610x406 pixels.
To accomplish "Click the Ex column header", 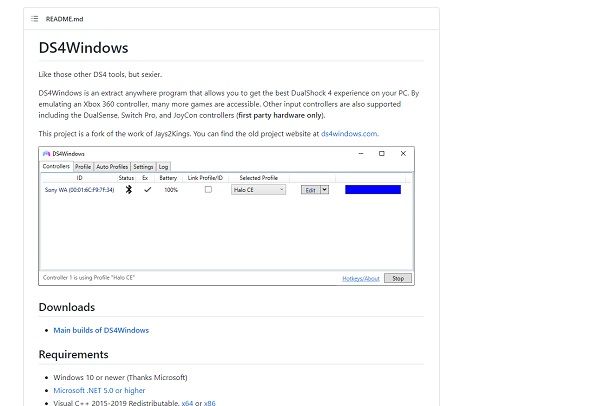I will pyautogui.click(x=145, y=178).
